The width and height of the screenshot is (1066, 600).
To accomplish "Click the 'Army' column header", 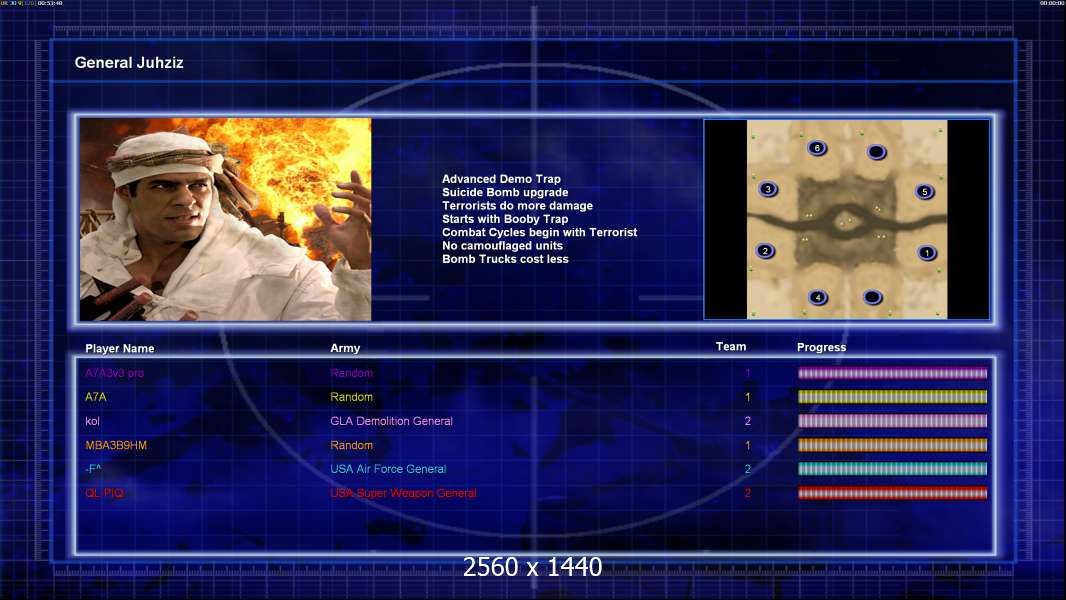I will click(x=345, y=348).
